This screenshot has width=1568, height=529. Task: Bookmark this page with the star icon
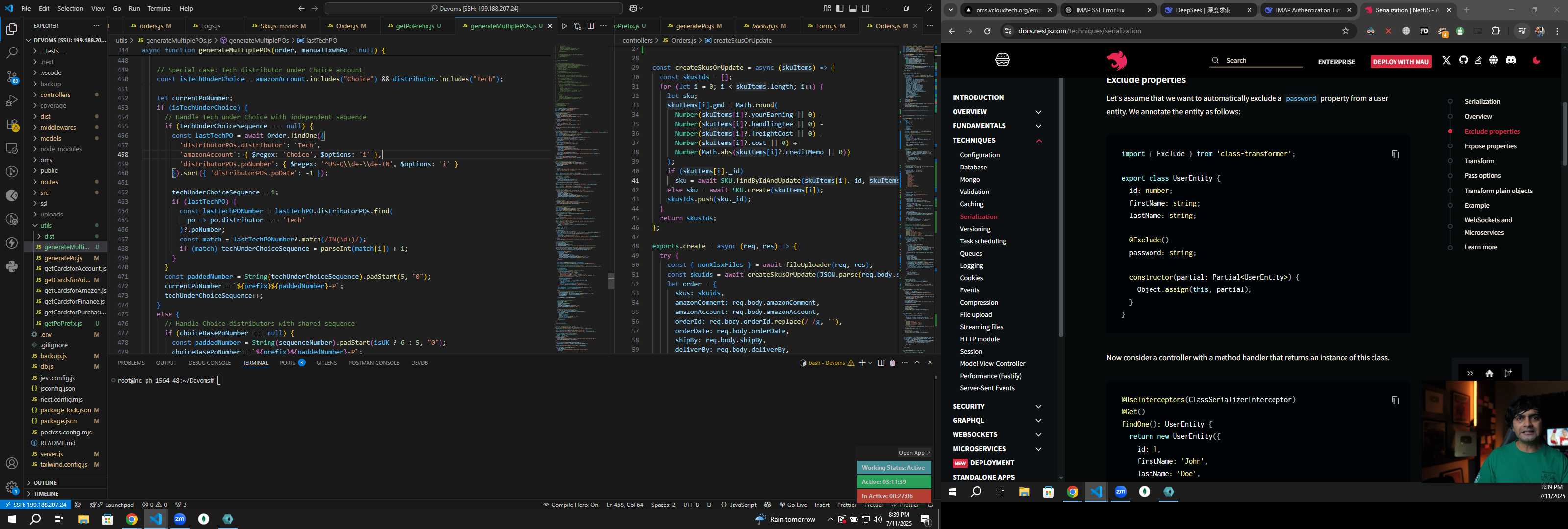(x=1345, y=31)
